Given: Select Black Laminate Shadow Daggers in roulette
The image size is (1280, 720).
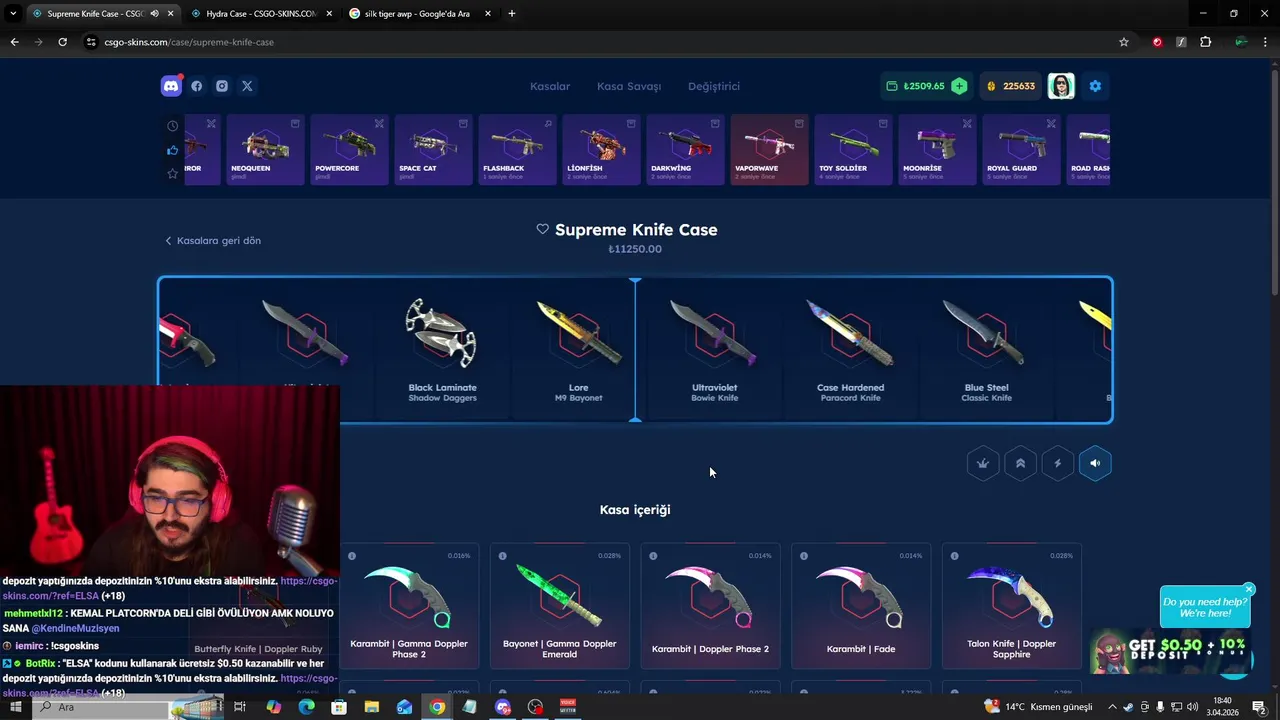Looking at the screenshot, I should 442,350.
